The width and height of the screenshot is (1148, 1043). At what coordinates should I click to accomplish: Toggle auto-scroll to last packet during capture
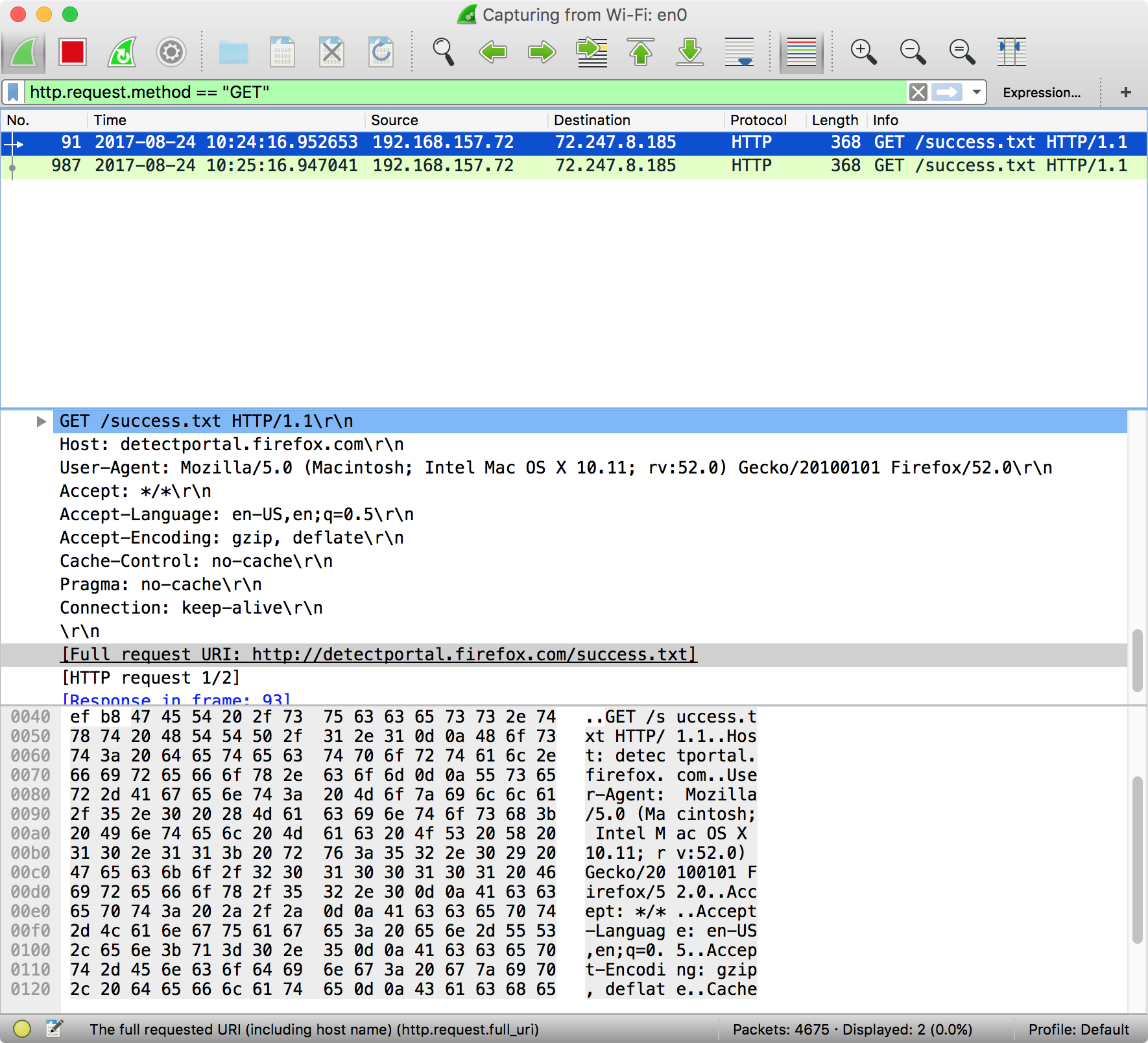(x=739, y=52)
